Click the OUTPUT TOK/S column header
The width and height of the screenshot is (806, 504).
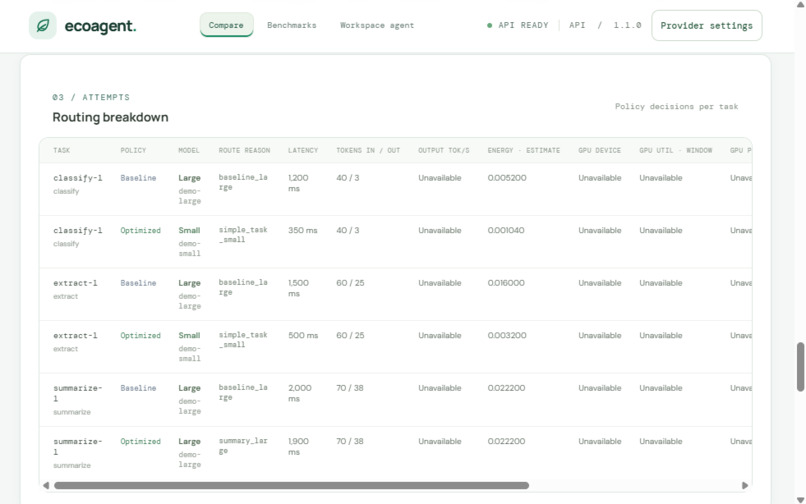[x=444, y=150]
